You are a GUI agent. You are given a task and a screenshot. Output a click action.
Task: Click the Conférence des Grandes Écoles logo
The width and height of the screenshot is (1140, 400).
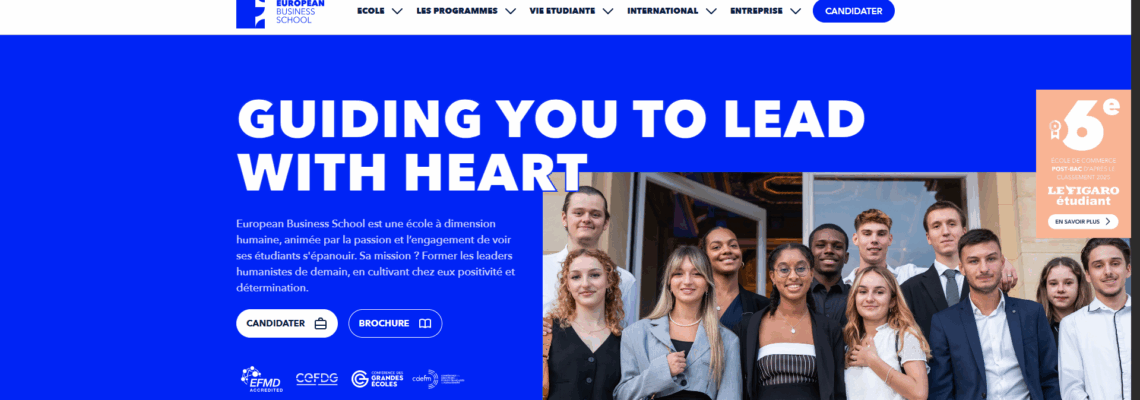[377, 379]
